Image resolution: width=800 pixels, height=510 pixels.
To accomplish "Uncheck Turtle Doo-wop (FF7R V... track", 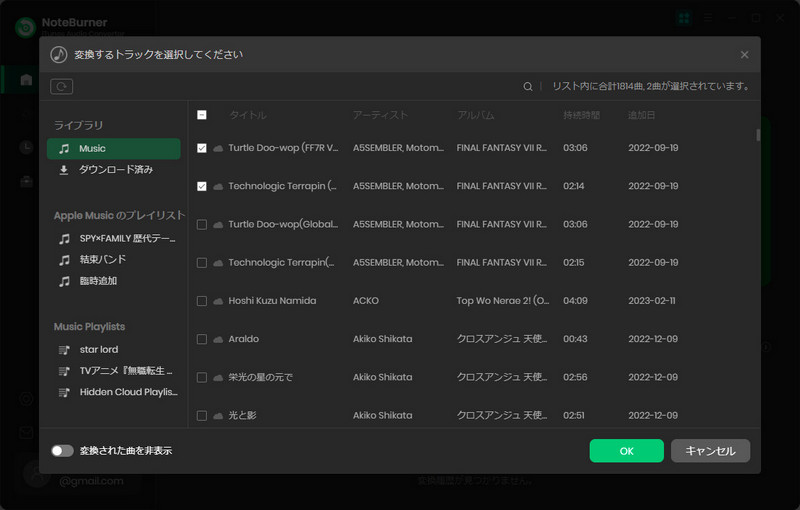I will (202, 148).
